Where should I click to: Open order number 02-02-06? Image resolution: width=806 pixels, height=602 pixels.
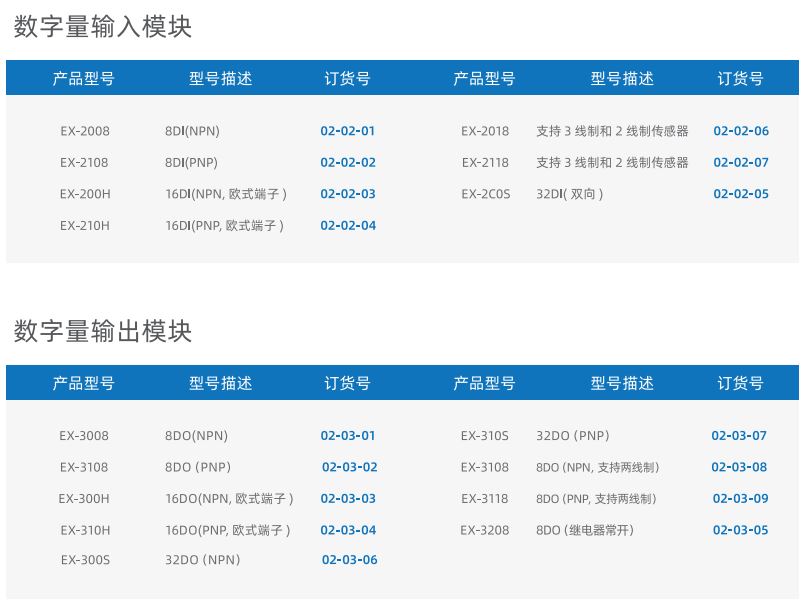pyautogui.click(x=740, y=131)
